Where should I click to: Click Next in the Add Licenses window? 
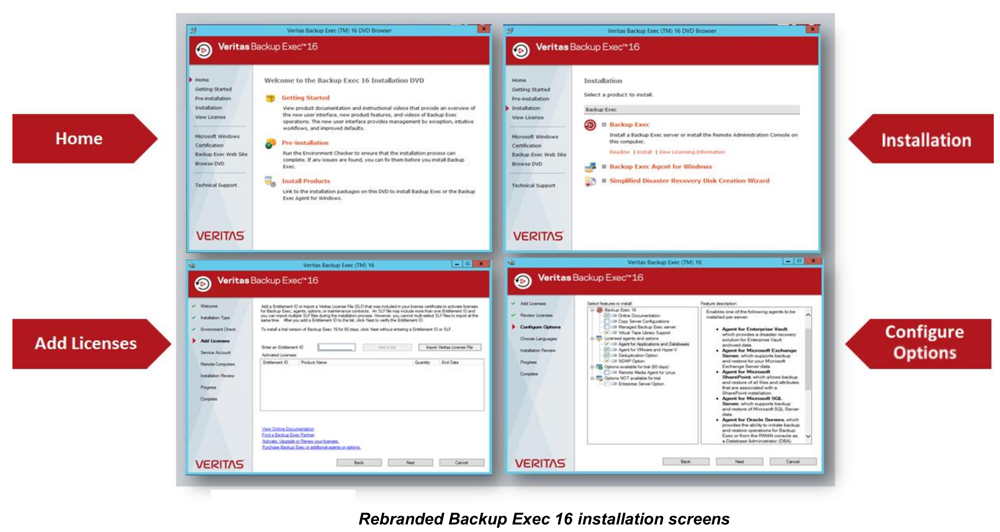[410, 462]
